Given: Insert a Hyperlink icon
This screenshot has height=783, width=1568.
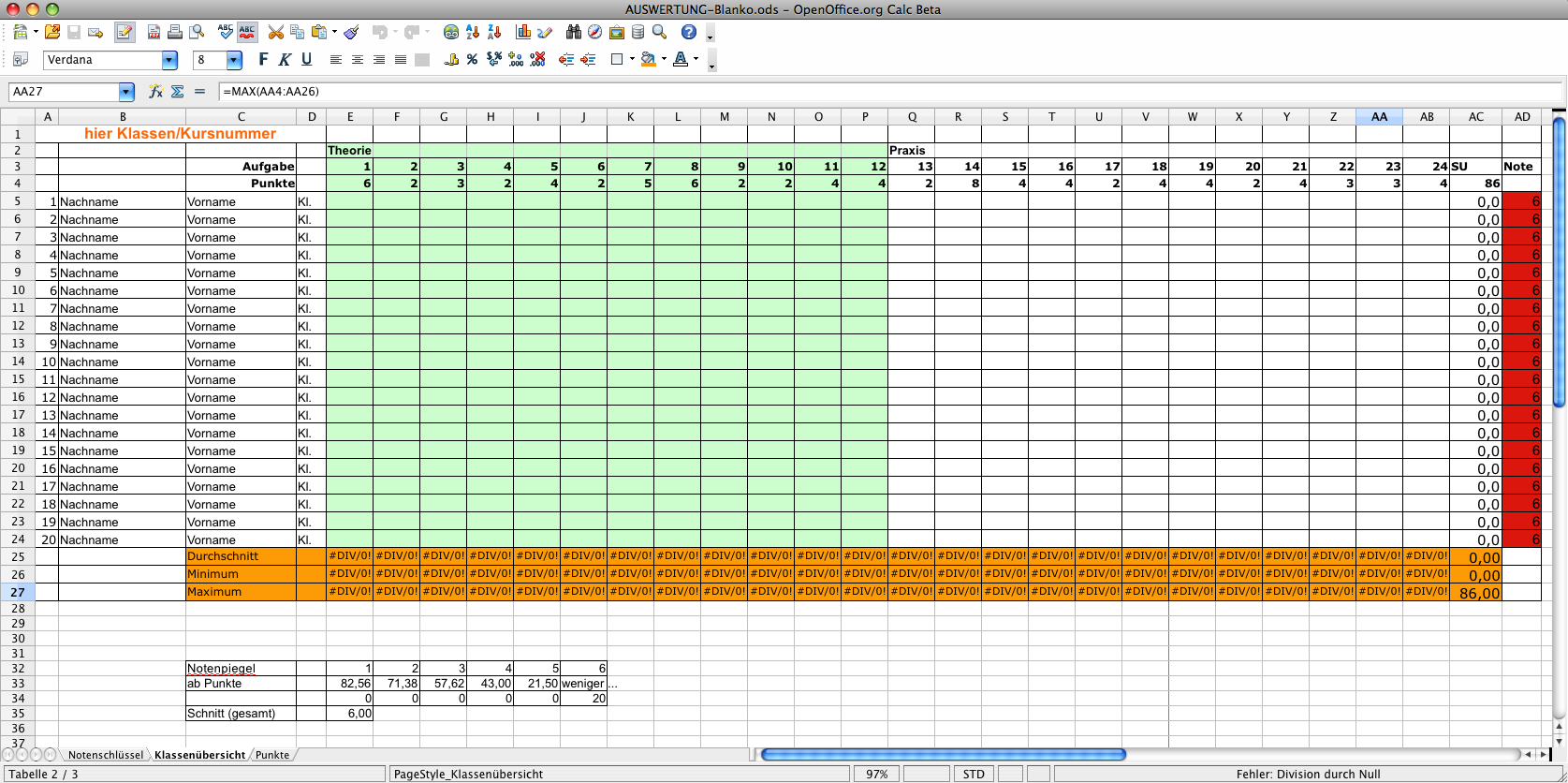Looking at the screenshot, I should [x=451, y=32].
